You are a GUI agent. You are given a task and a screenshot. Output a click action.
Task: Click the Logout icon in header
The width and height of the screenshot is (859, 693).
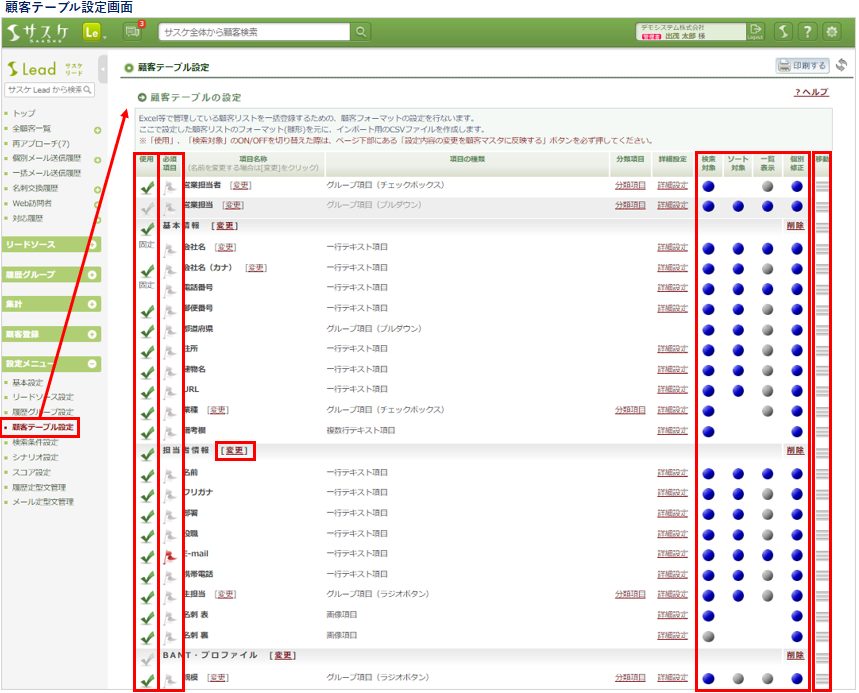tap(755, 32)
